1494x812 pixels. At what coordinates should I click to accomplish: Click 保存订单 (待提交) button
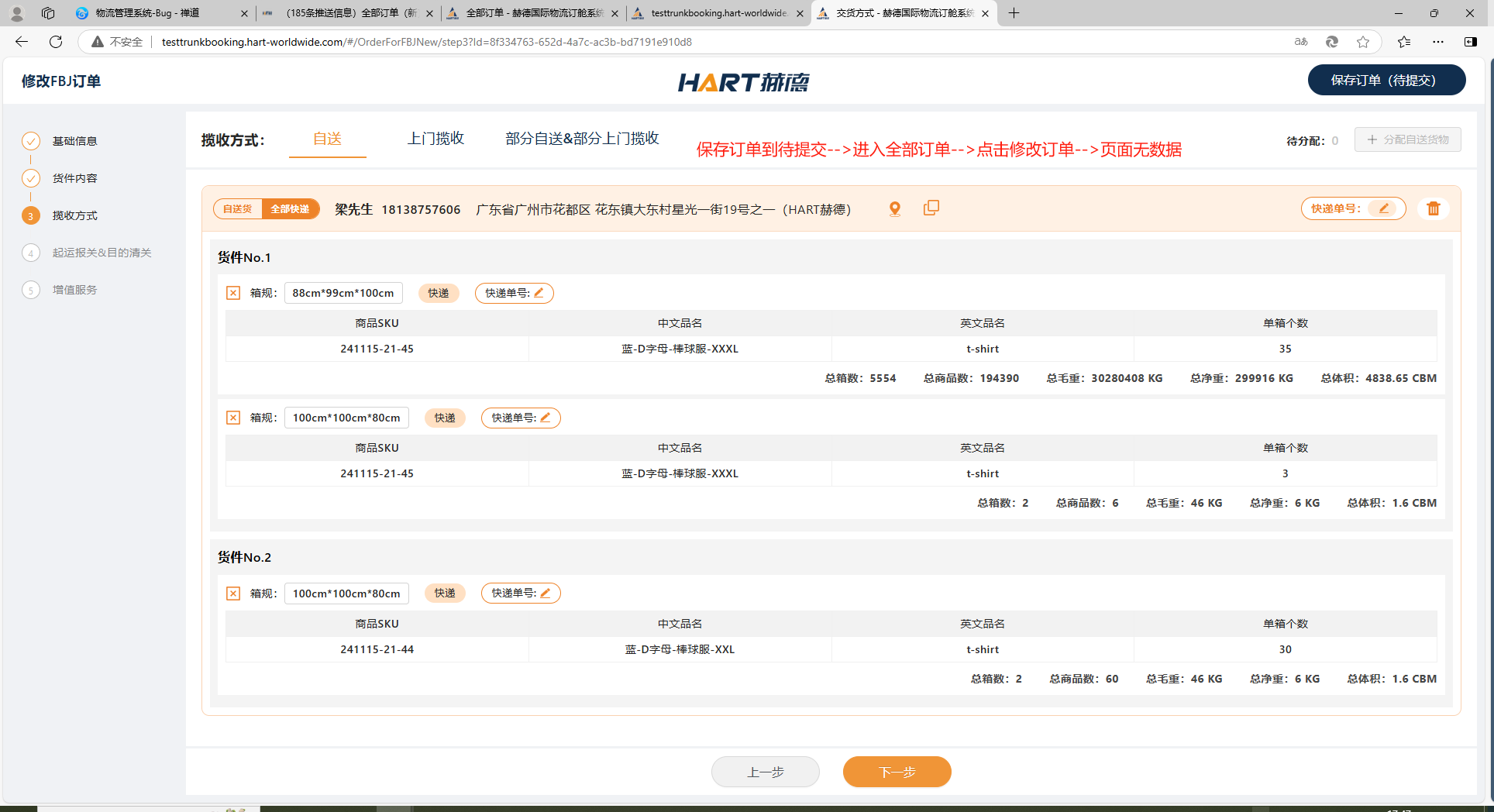click(x=1386, y=81)
